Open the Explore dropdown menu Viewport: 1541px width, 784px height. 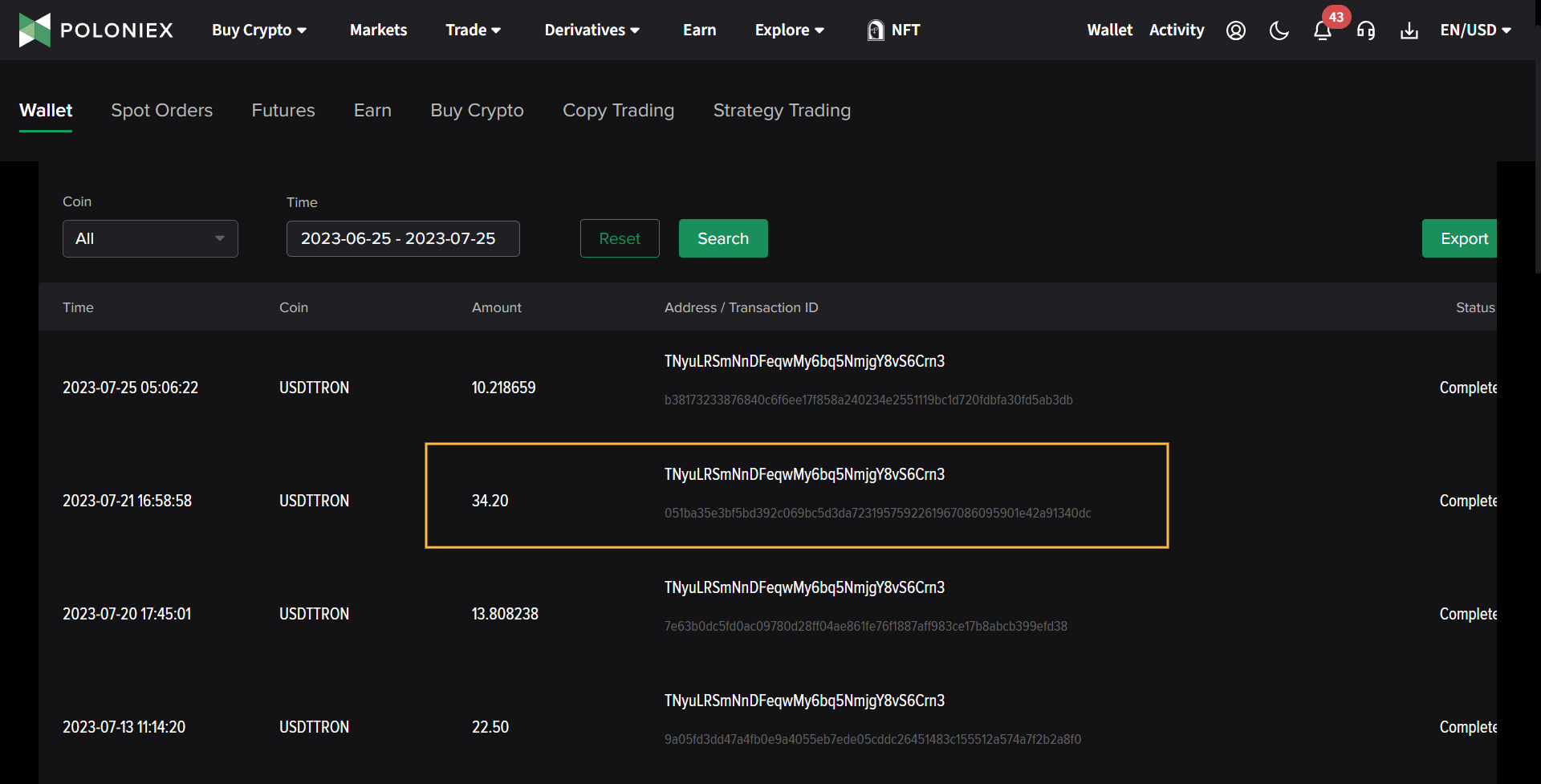tap(789, 30)
